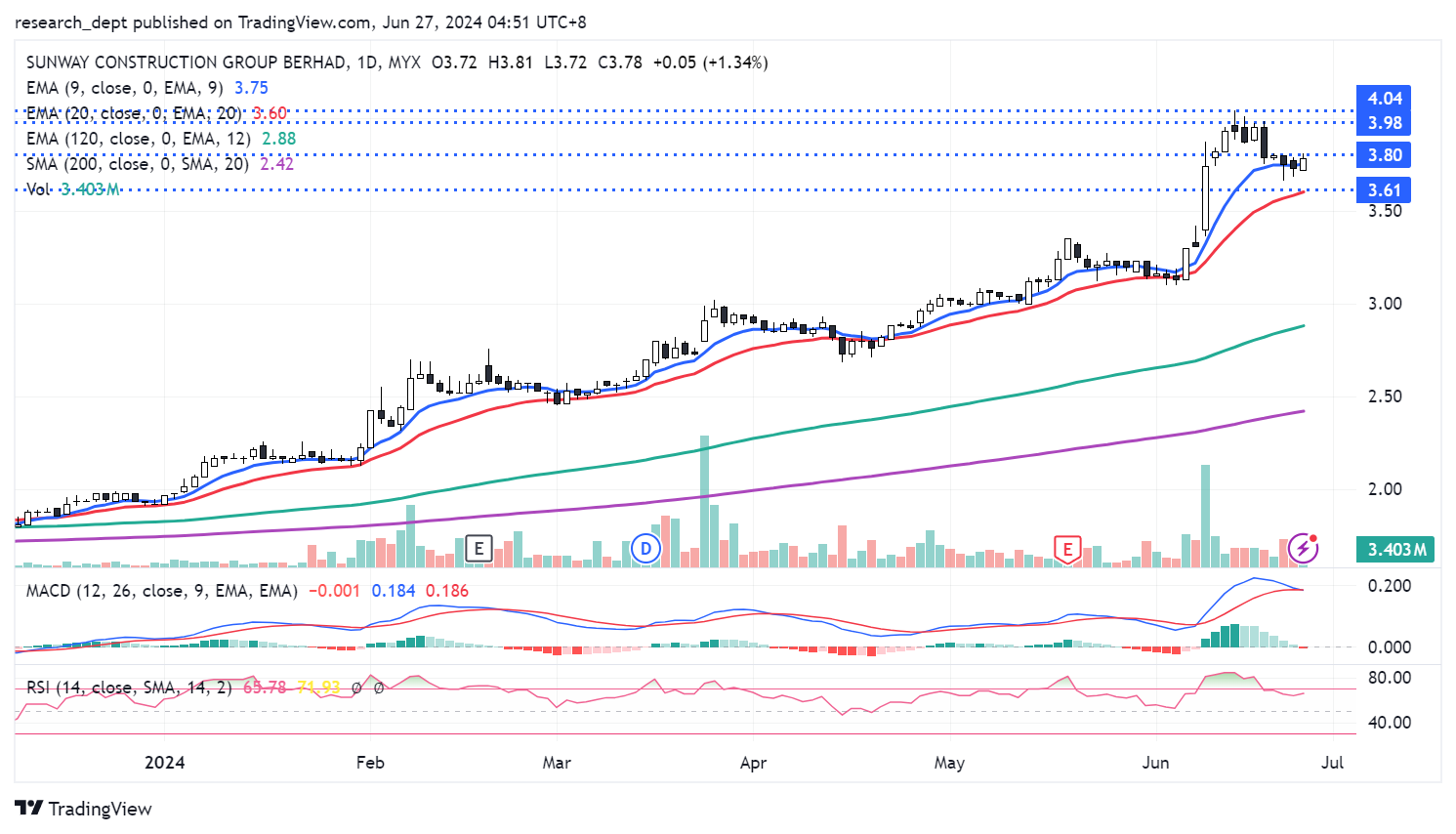
Task: Open the blue dividend D marker
Action: [x=645, y=549]
